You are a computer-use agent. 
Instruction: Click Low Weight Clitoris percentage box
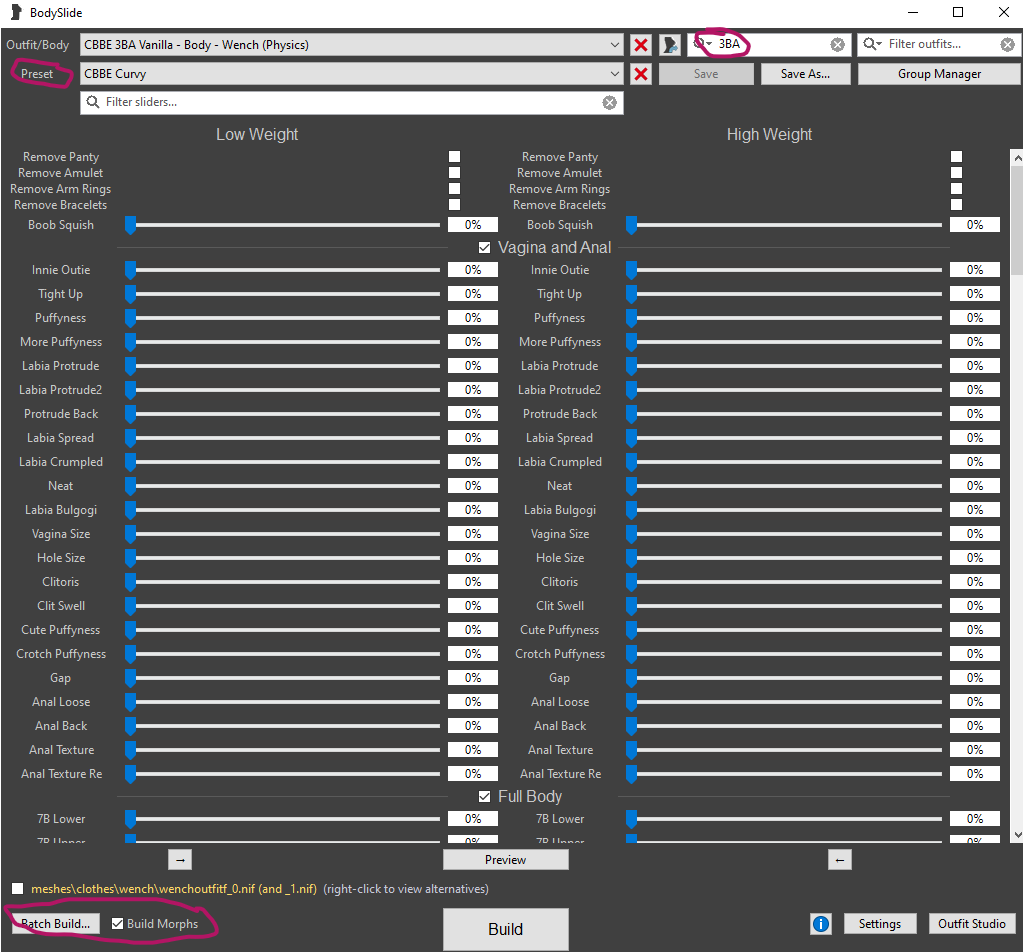(x=473, y=582)
